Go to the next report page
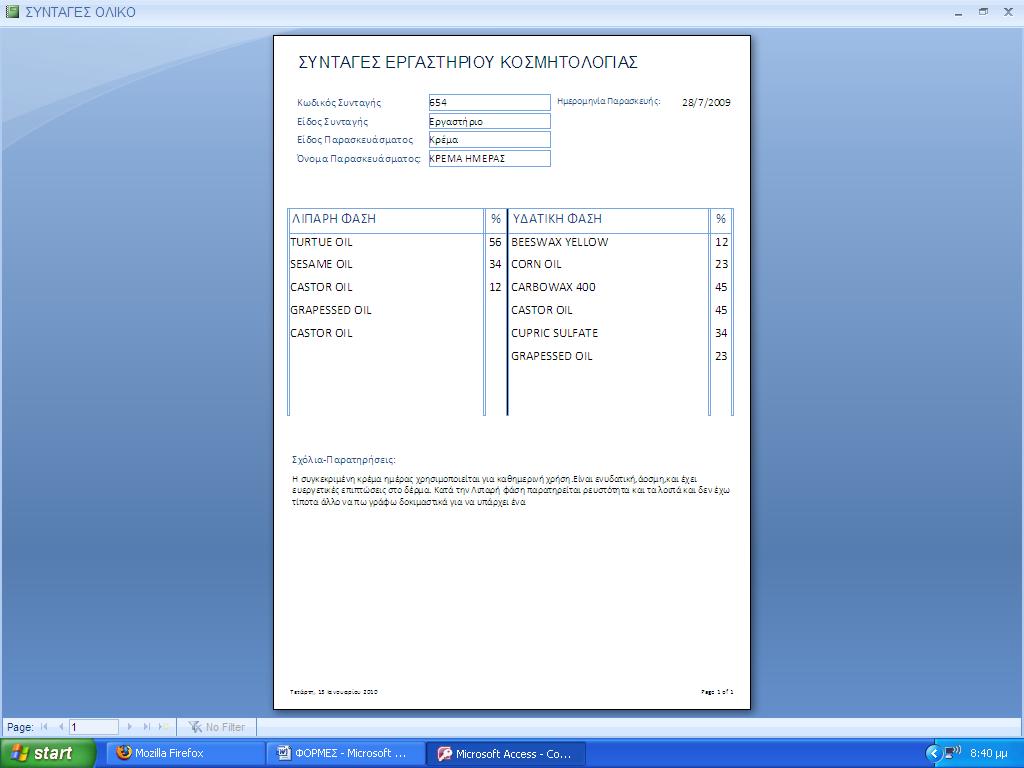Image resolution: width=1024 pixels, height=768 pixels. (x=129, y=727)
